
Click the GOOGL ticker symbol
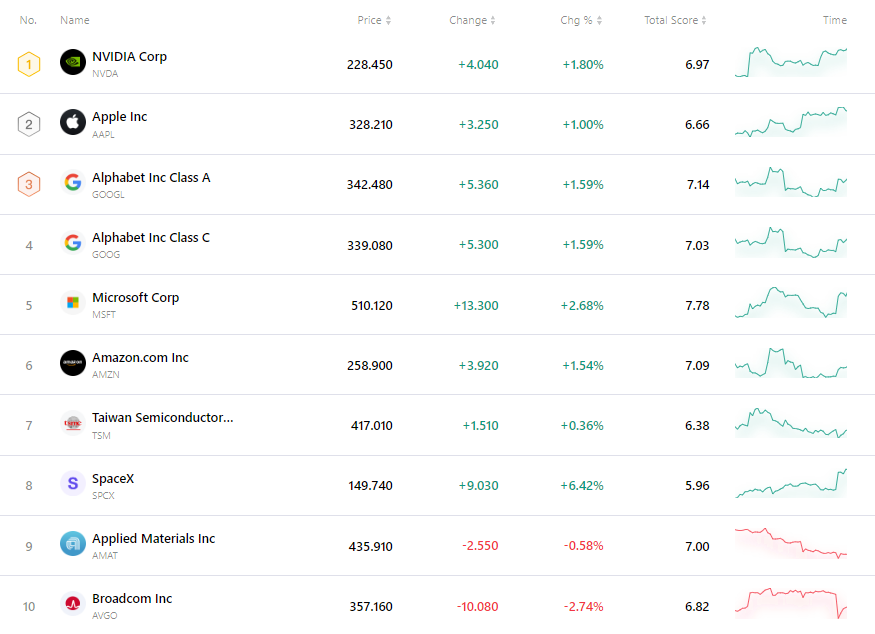coord(108,194)
